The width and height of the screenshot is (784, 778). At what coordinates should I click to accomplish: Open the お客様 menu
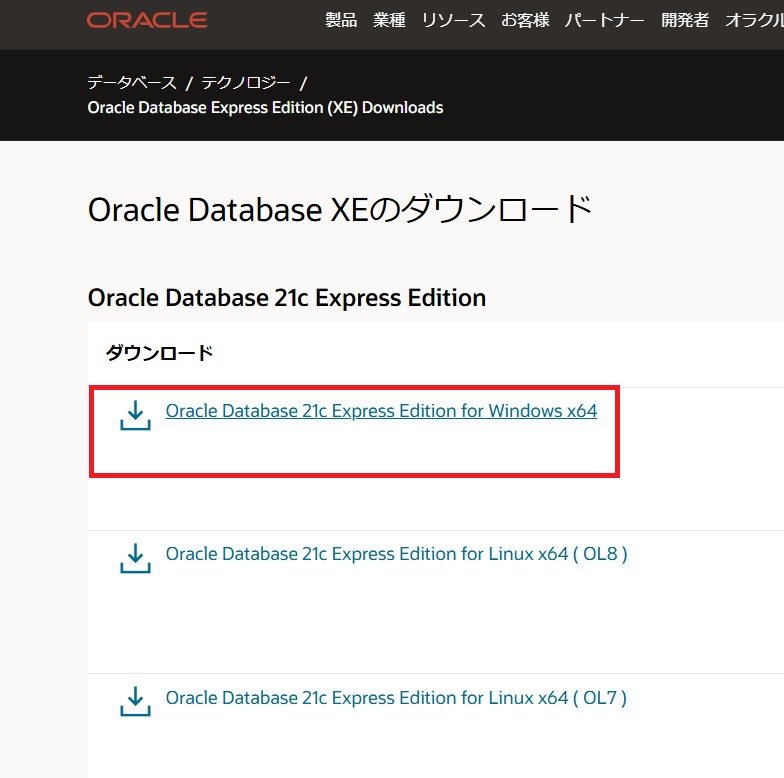click(525, 20)
